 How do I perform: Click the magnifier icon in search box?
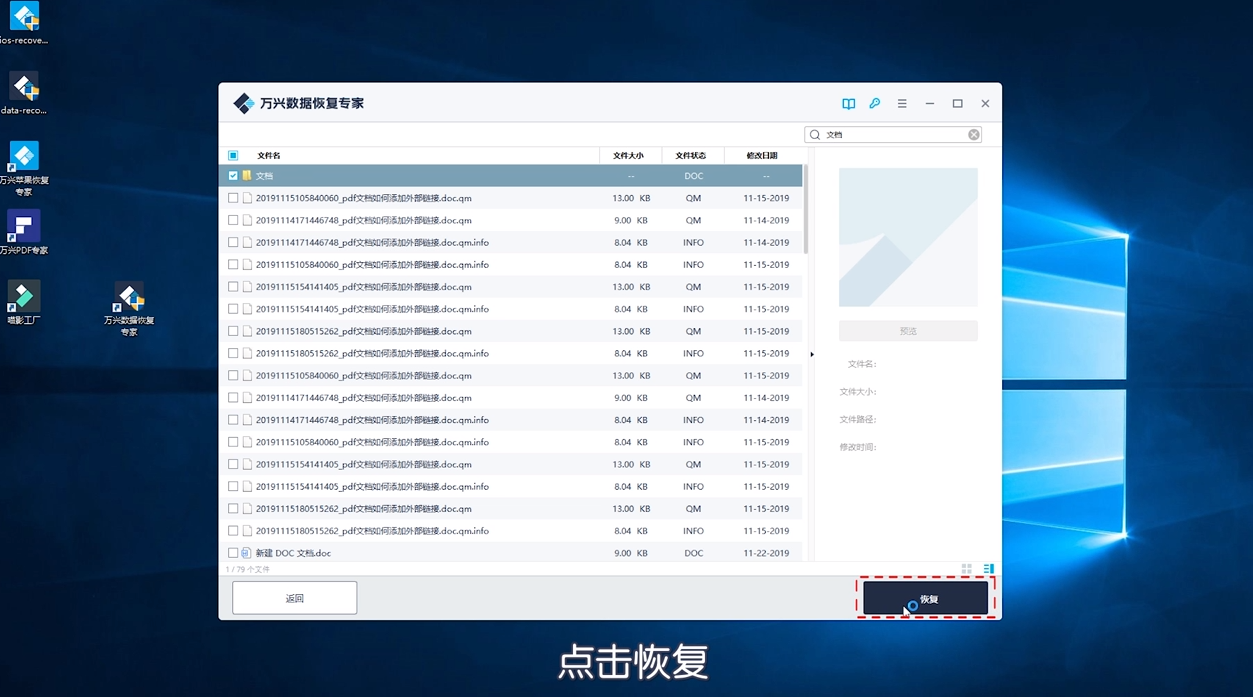click(x=815, y=135)
